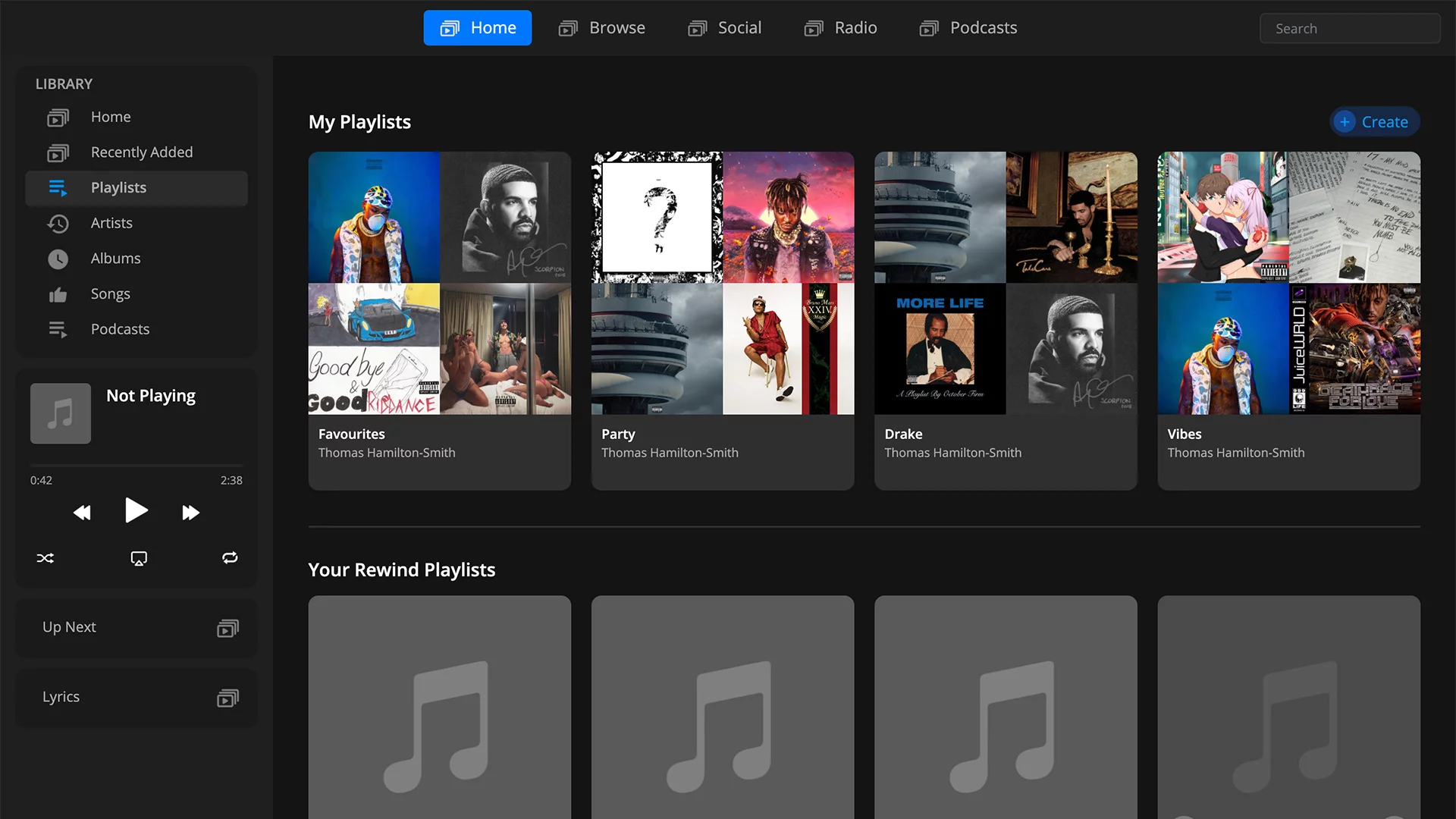
Task: Click the Recently Added sidebar icon
Action: (58, 153)
